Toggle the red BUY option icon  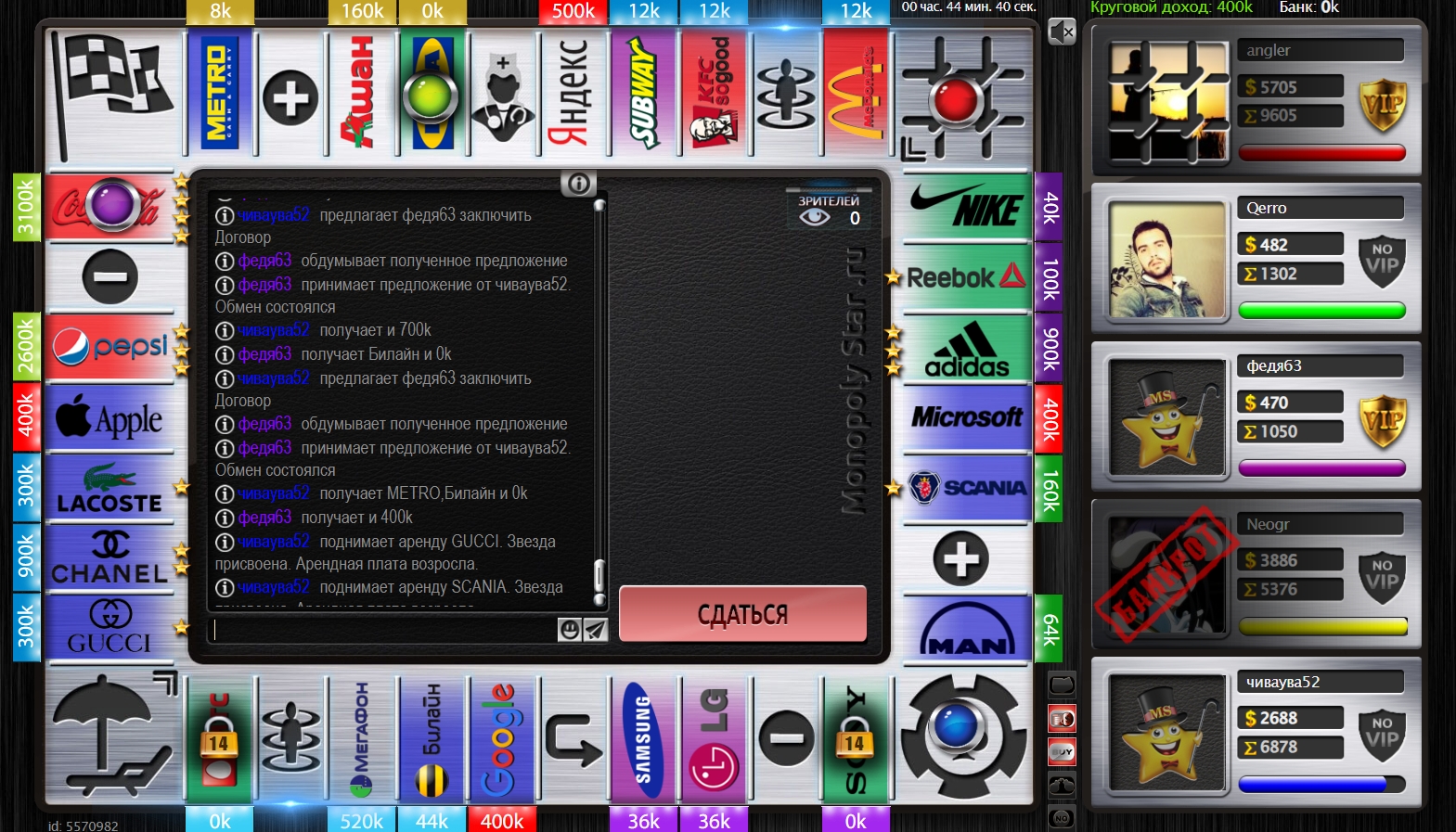(x=1062, y=751)
